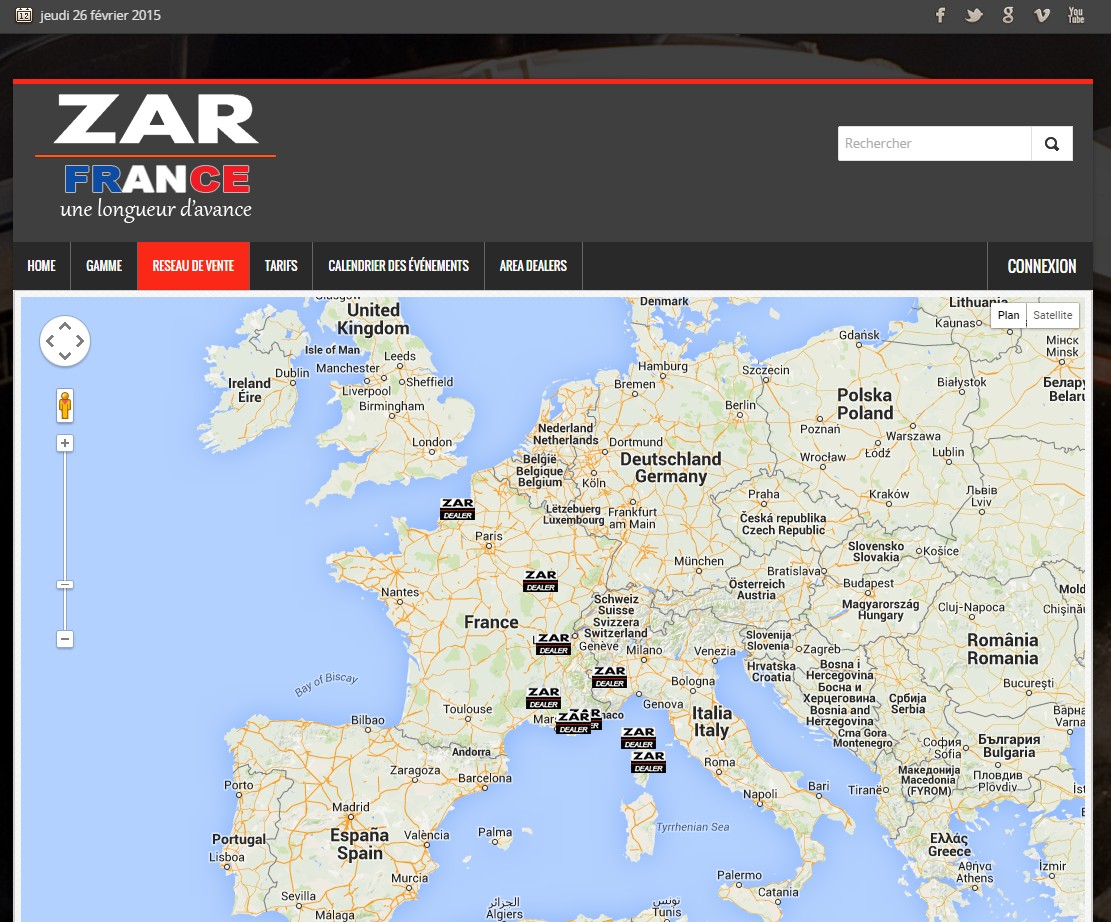Focus the Rechercher search field

[x=935, y=144]
